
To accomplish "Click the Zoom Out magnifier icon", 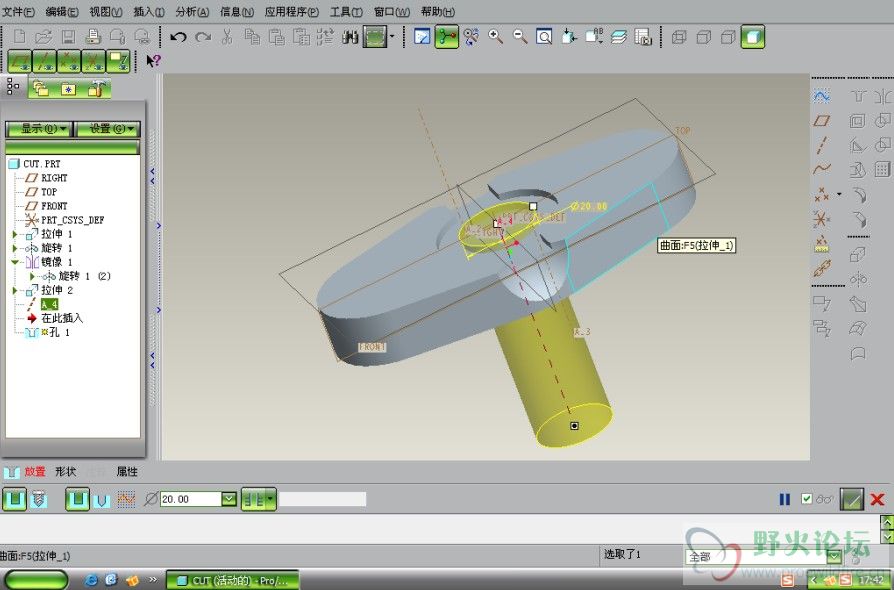I will point(520,38).
